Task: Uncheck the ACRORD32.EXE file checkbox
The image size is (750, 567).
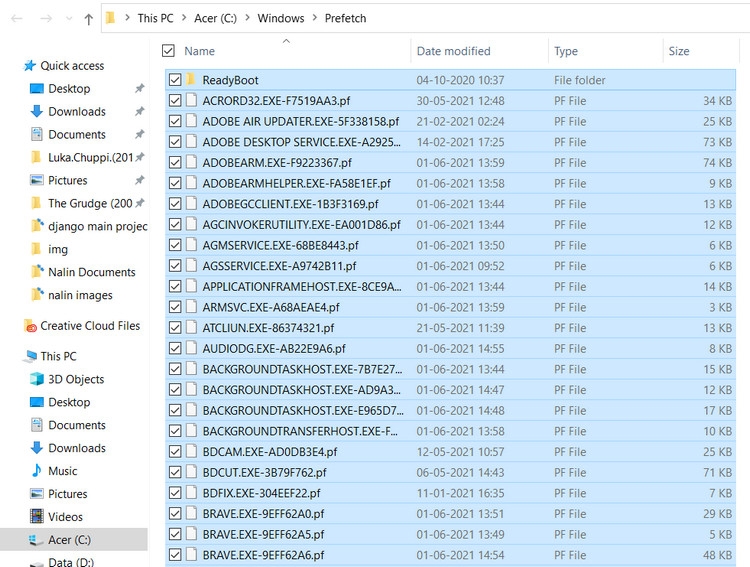Action: pos(175,101)
